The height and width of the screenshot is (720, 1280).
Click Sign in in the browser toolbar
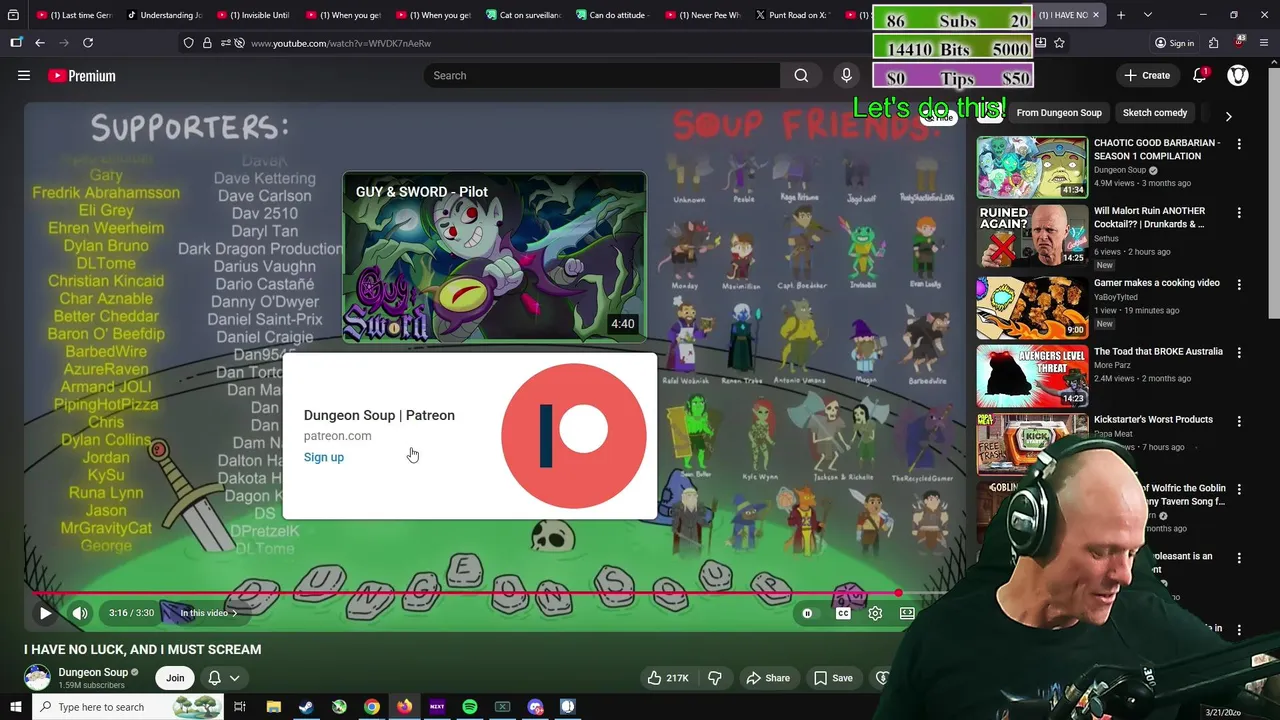pyautogui.click(x=1174, y=43)
